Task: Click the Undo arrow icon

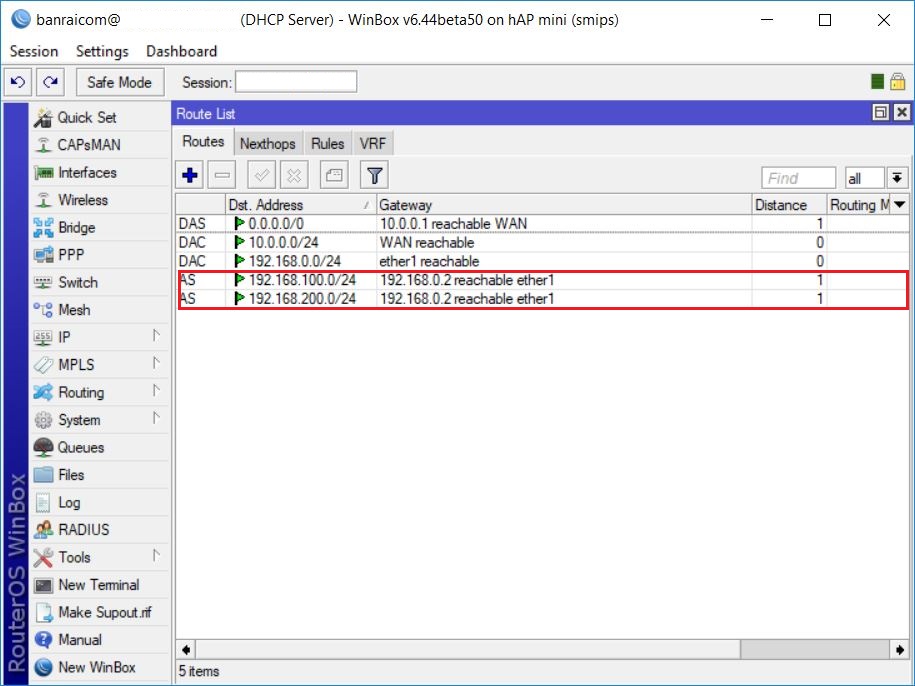Action: (18, 82)
